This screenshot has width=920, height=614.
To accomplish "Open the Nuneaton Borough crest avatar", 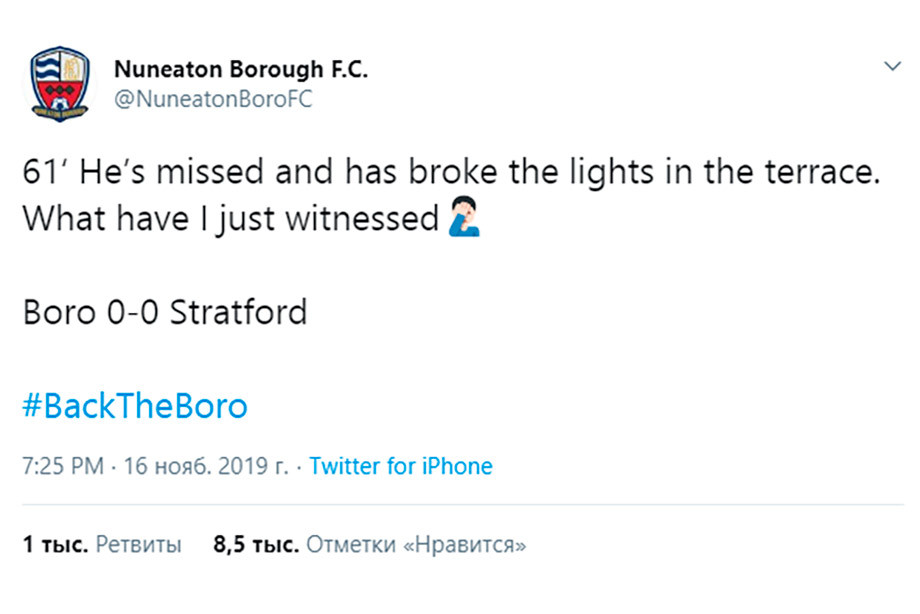I will (59, 84).
